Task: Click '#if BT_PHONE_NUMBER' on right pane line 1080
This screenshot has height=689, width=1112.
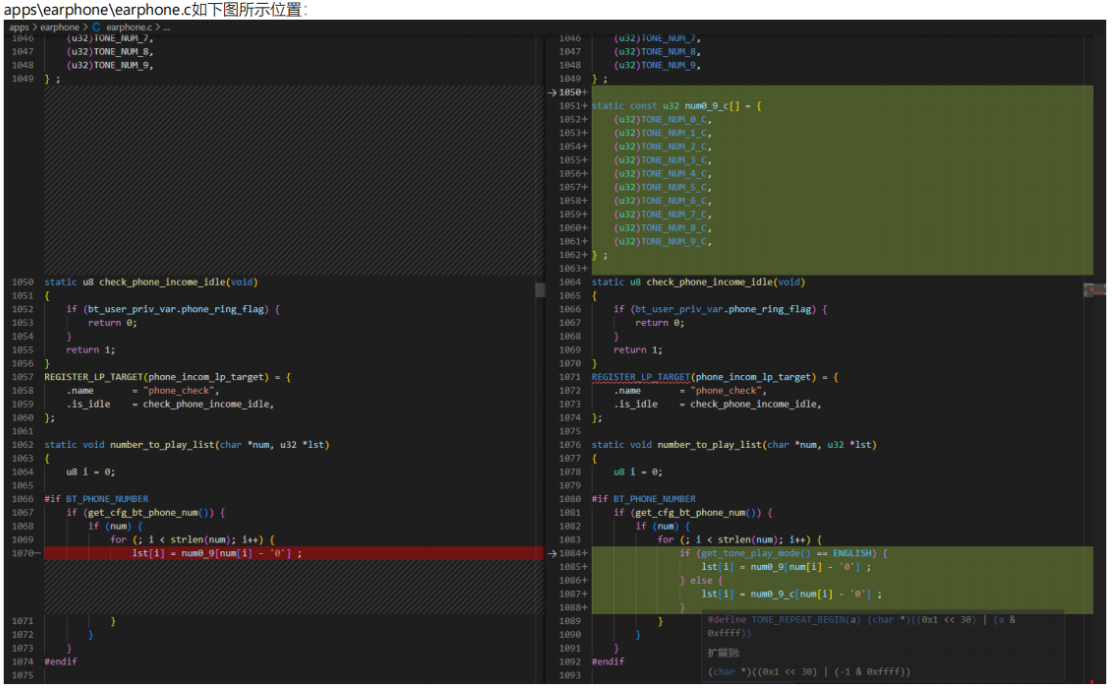Action: 643,499
